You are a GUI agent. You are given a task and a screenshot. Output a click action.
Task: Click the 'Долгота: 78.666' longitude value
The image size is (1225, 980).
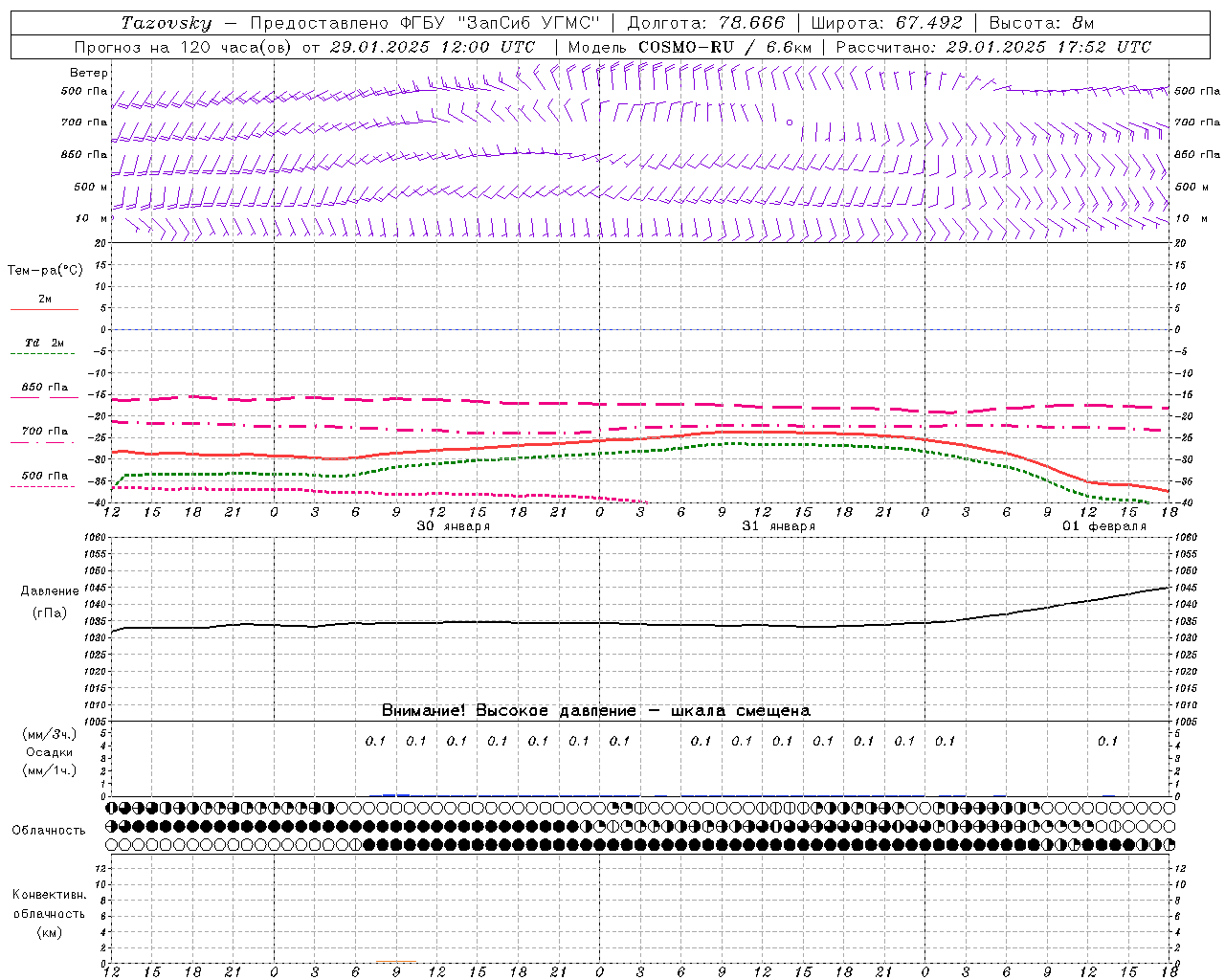click(x=706, y=23)
